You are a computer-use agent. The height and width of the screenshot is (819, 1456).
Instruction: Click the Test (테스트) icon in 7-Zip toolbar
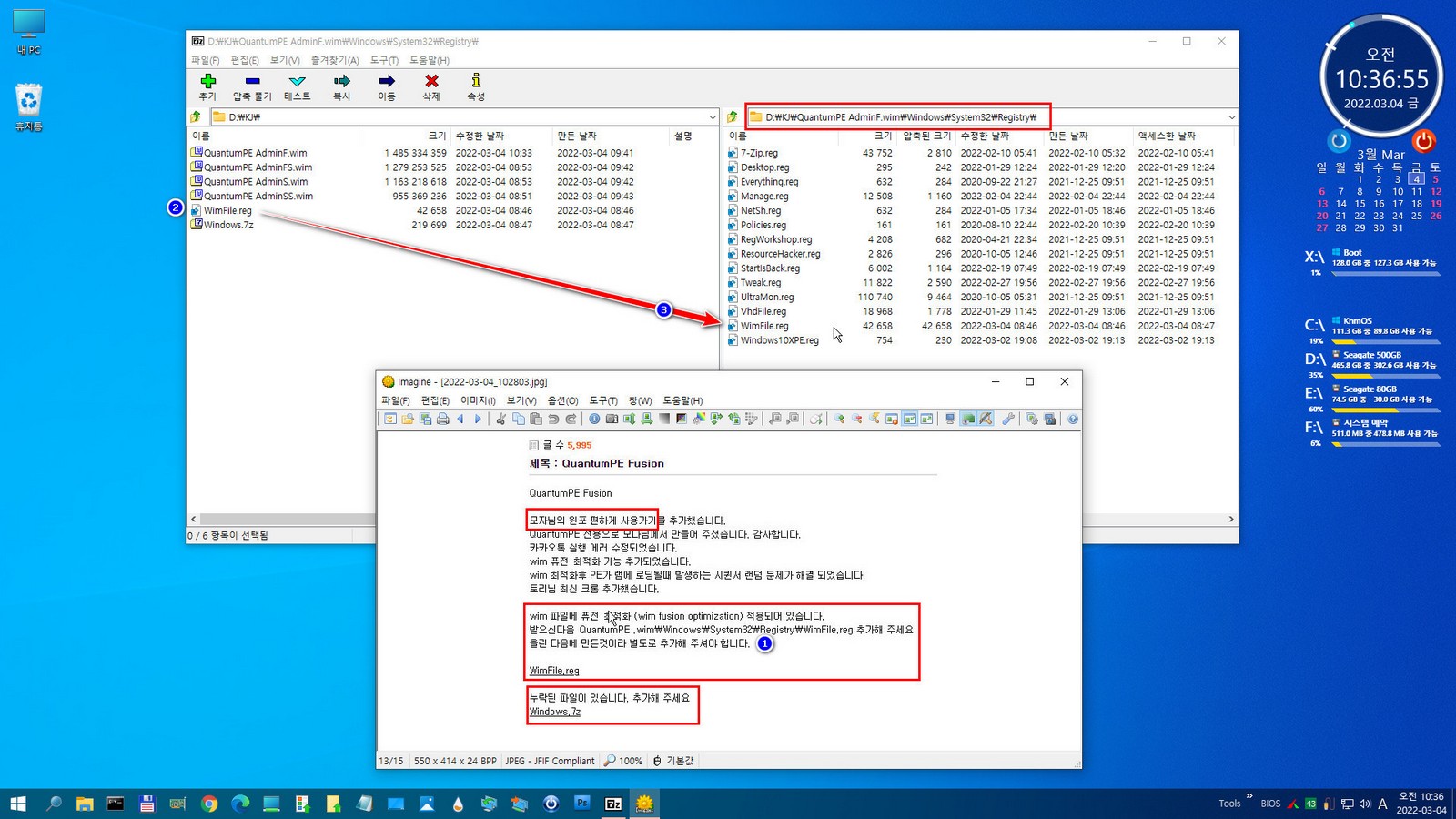[297, 87]
